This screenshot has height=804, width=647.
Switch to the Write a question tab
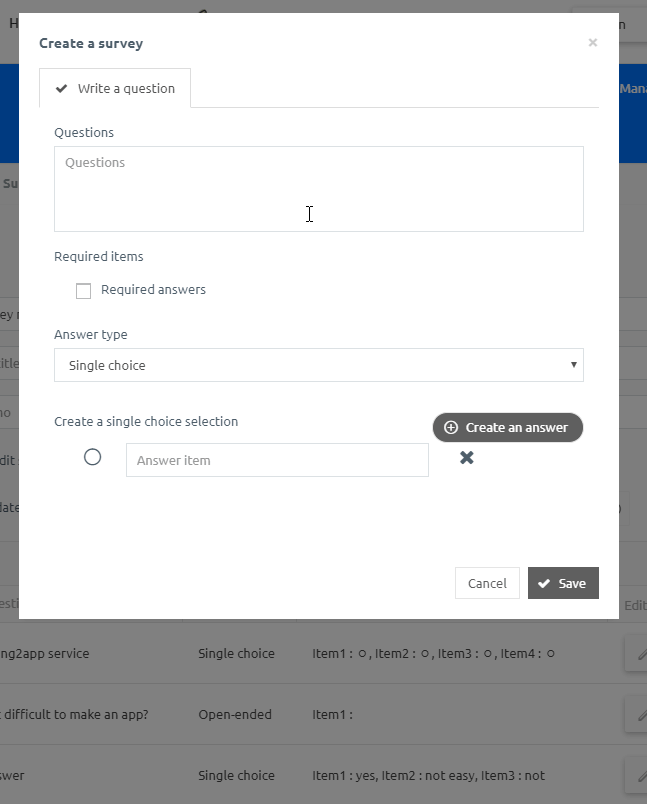tap(114, 88)
